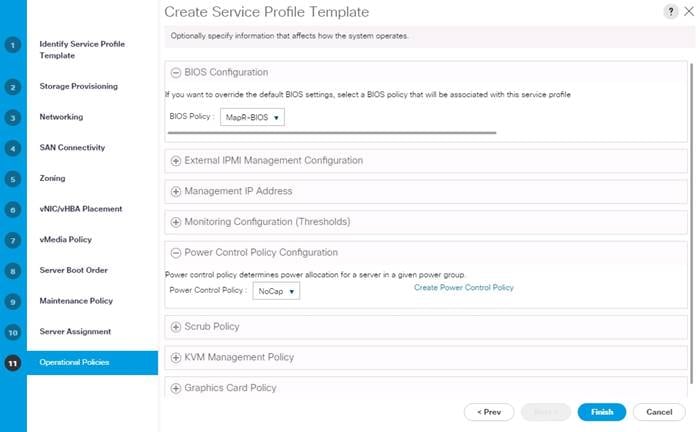700x432 pixels.
Task: Click the Prev button
Action: (x=489, y=412)
